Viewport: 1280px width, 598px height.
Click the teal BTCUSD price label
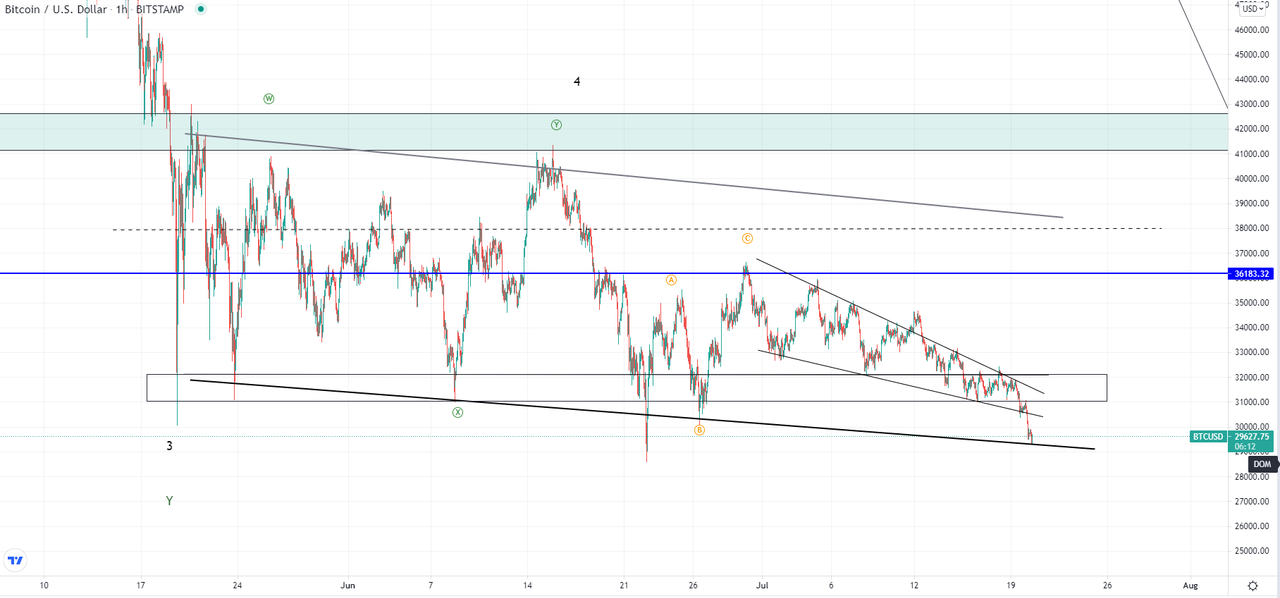pos(1206,437)
